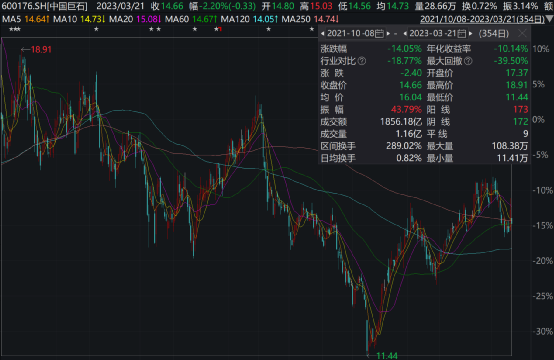
Task: Click the MA120 14.05 indicator label
Action: pyautogui.click(x=249, y=19)
